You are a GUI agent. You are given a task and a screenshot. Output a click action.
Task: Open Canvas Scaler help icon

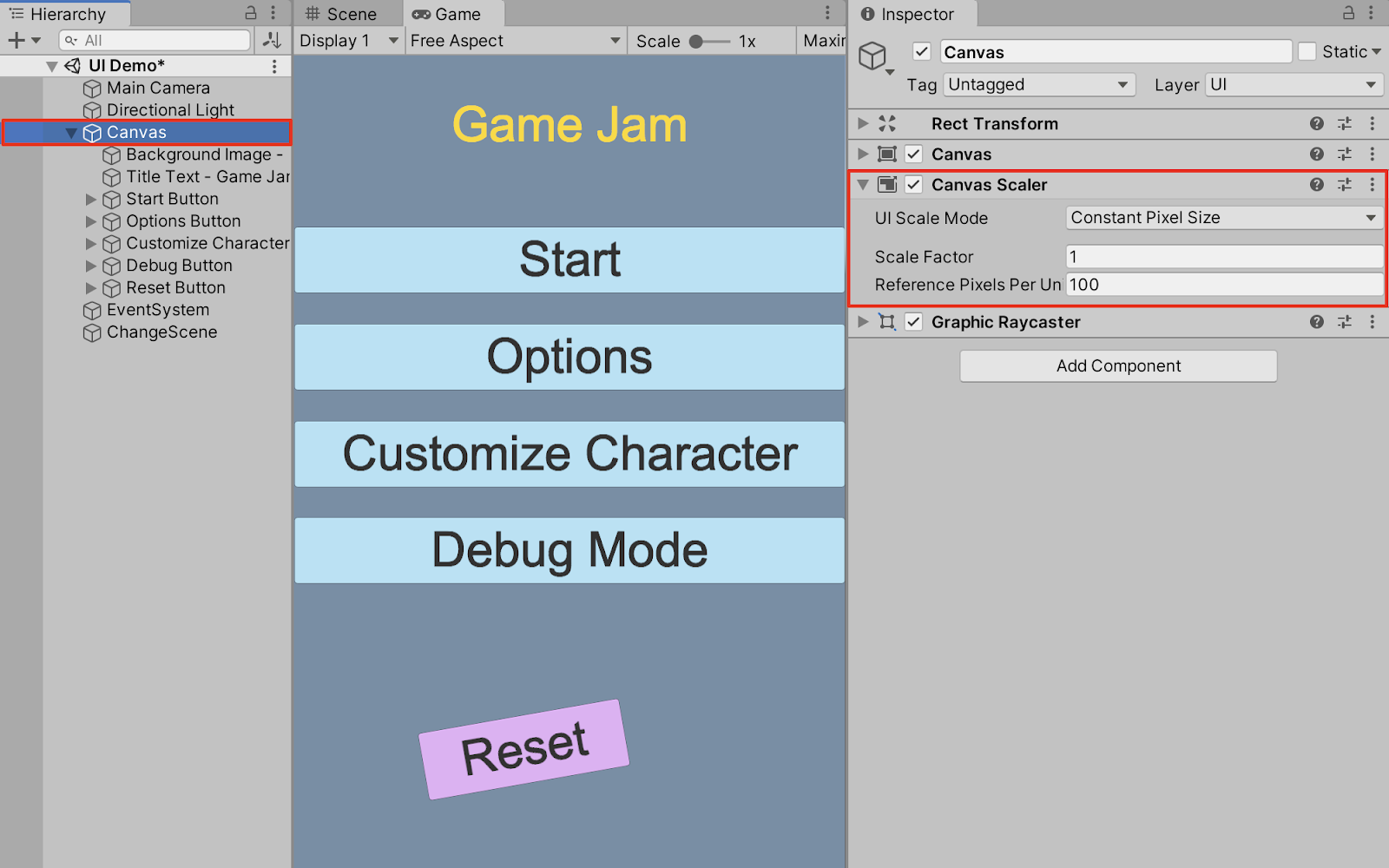pos(1317,185)
